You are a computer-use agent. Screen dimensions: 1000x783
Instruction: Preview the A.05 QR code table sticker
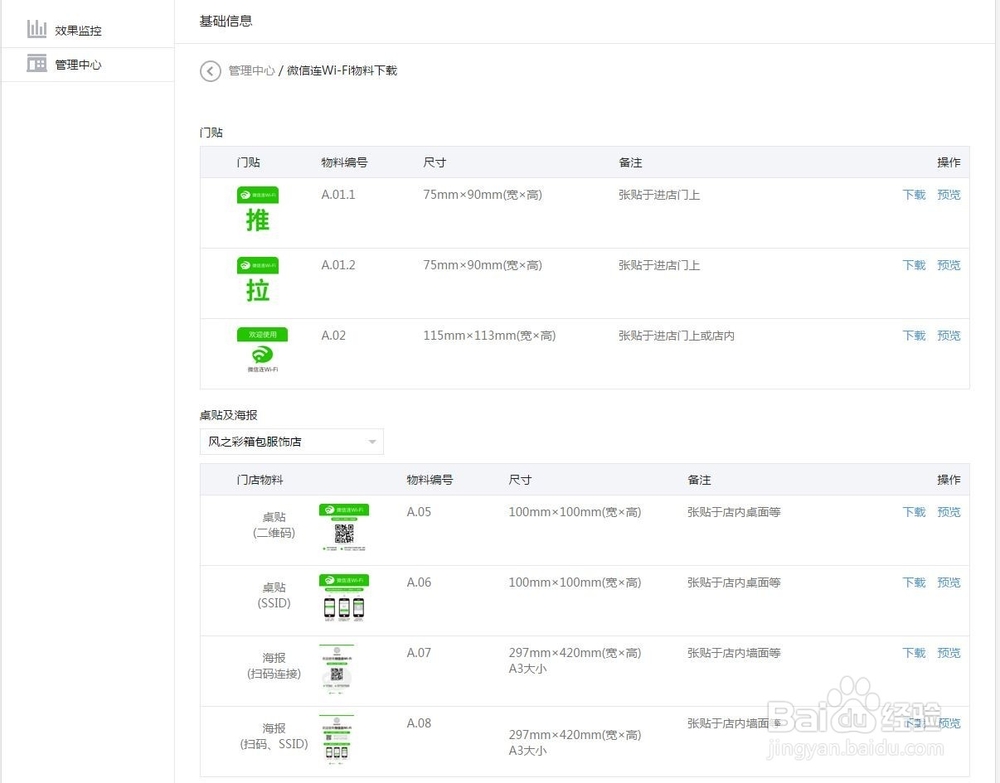click(x=948, y=511)
